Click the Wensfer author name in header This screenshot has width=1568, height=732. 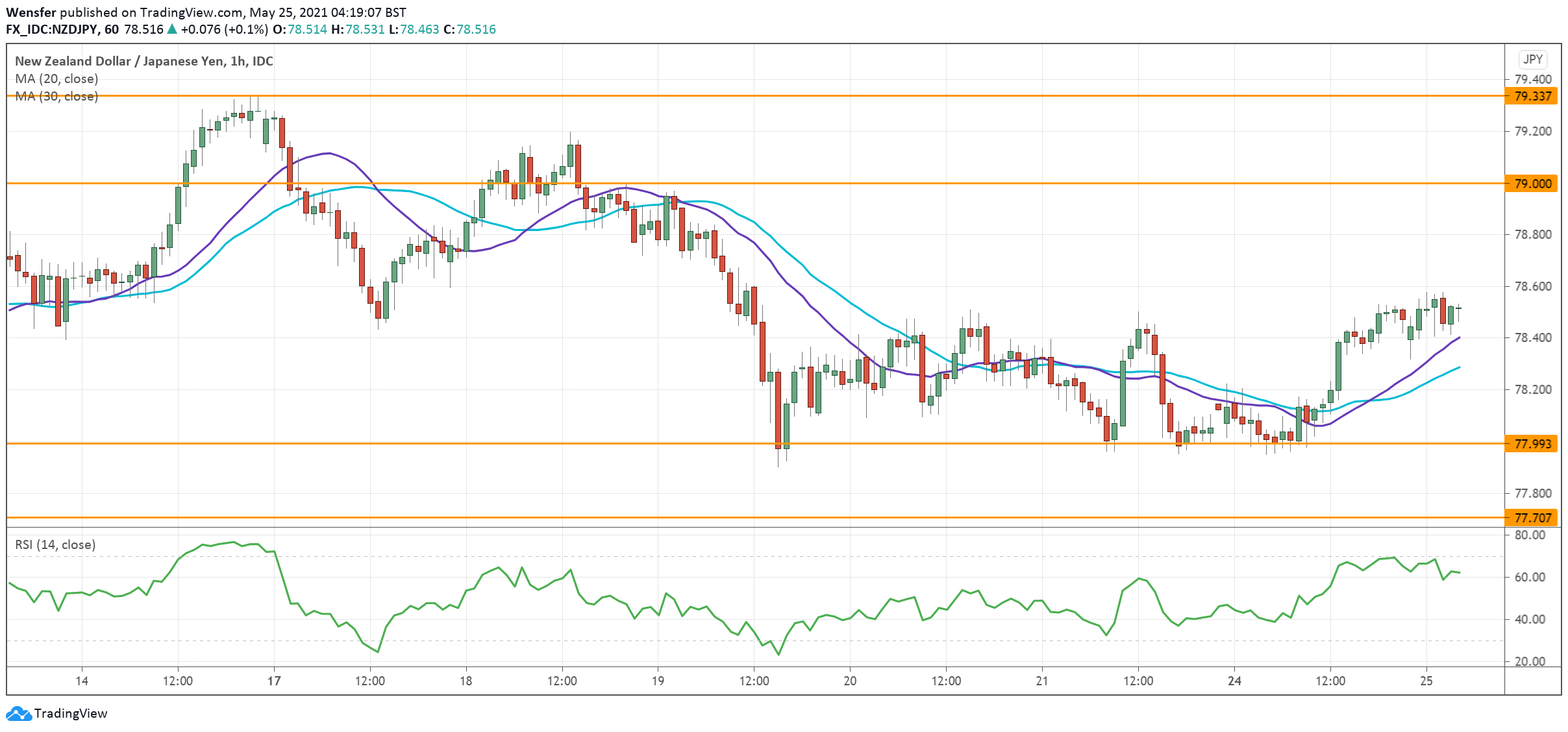tap(31, 12)
